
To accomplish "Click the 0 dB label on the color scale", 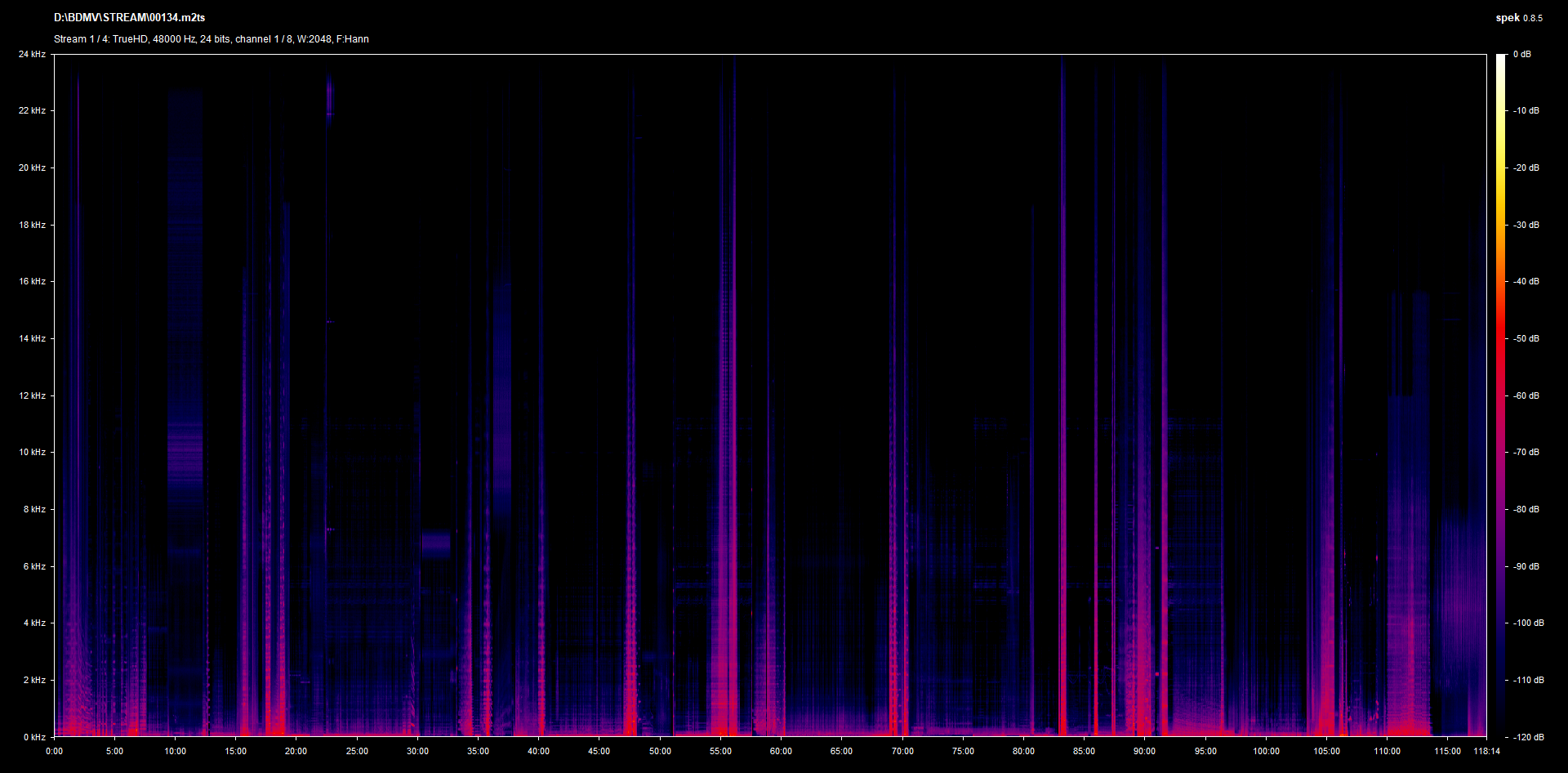I will (x=1521, y=55).
